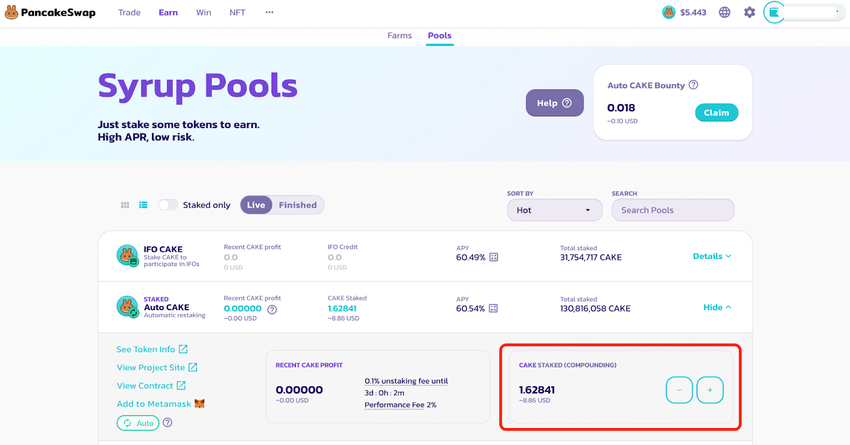The width and height of the screenshot is (850, 445).
Task: Open Sort By Hot dropdown
Action: click(x=554, y=210)
